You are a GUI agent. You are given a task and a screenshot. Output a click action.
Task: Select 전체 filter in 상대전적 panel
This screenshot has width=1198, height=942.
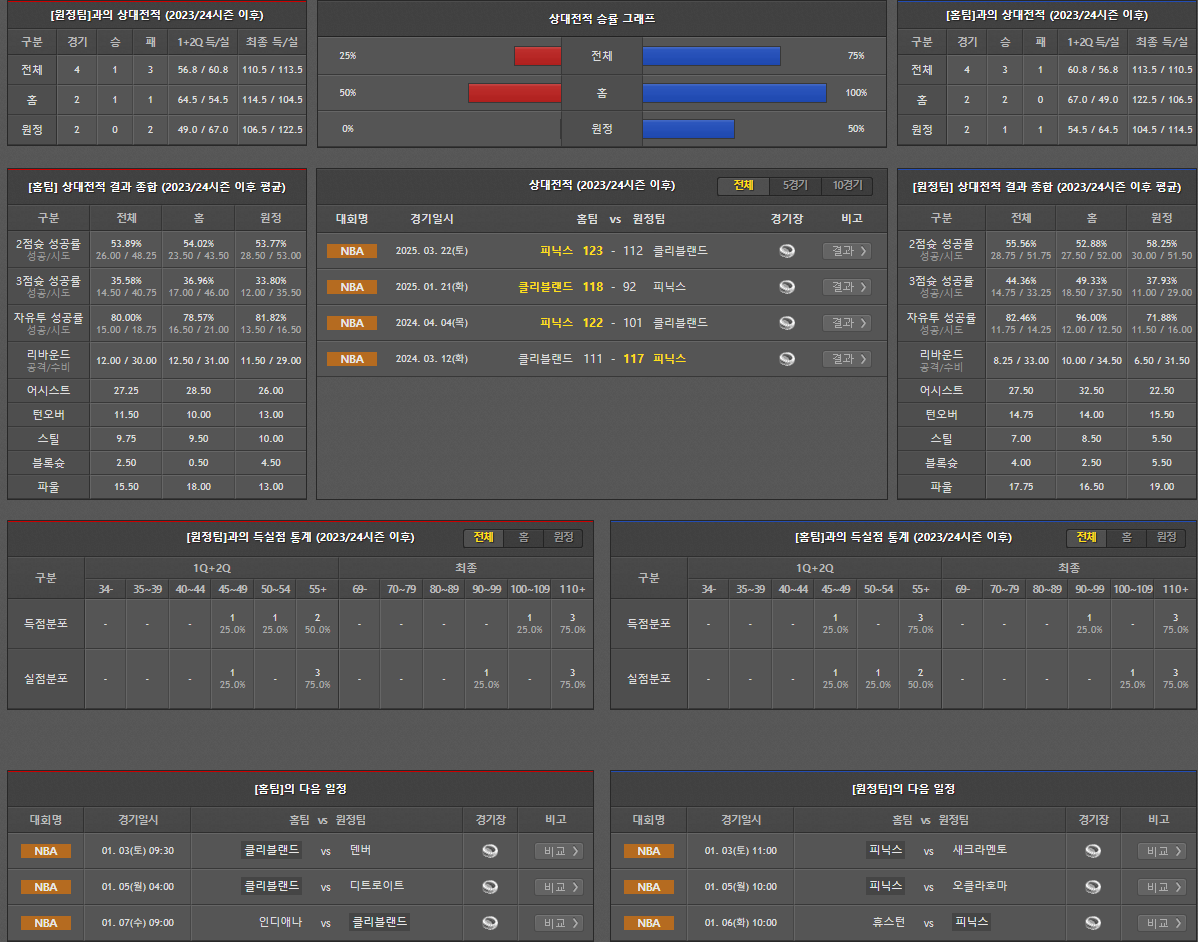click(744, 186)
